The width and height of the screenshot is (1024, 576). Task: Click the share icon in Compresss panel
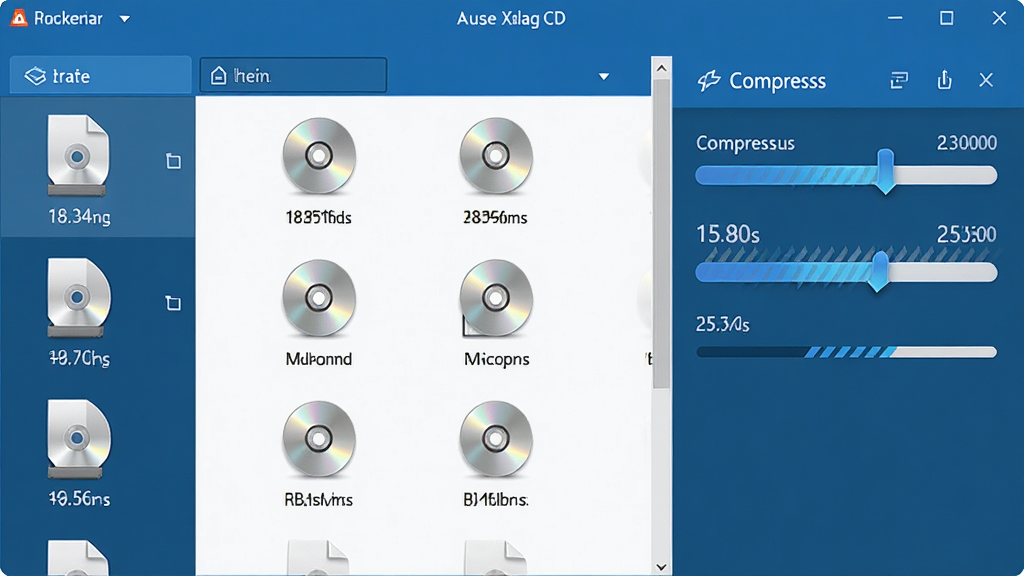pyautogui.click(x=944, y=80)
